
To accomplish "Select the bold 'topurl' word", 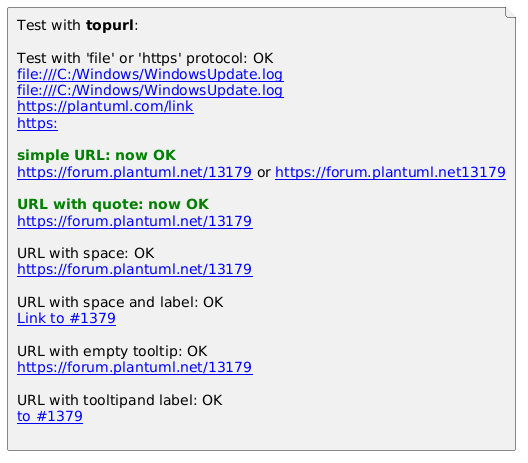I will [x=110, y=26].
